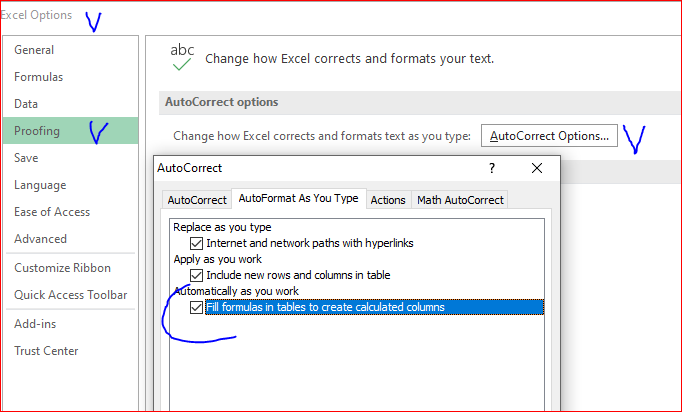This screenshot has width=682, height=412.
Task: Switch to the Math AutoCorrect tab
Action: tap(460, 200)
